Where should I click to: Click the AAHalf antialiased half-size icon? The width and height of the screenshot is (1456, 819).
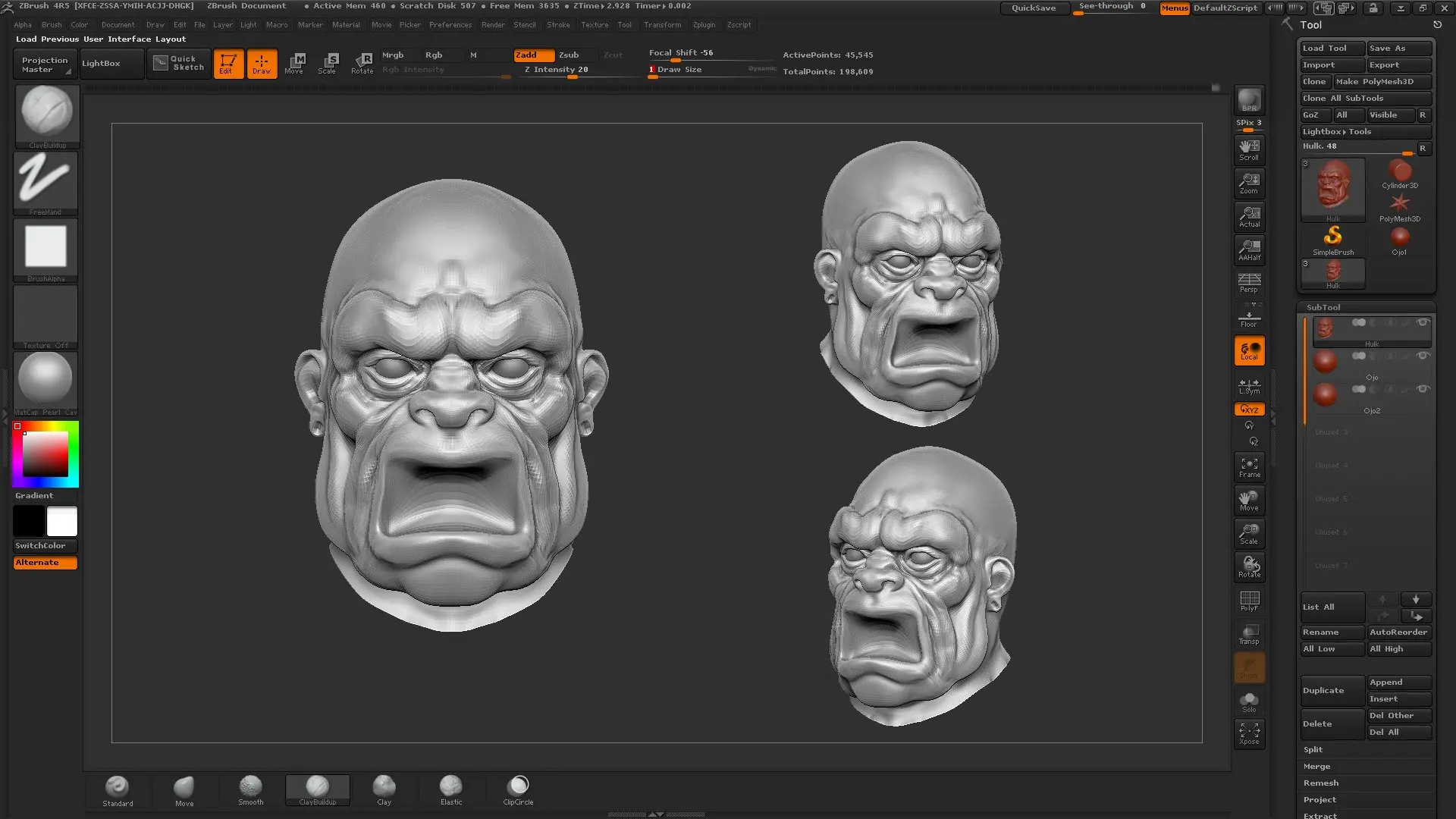(x=1249, y=249)
